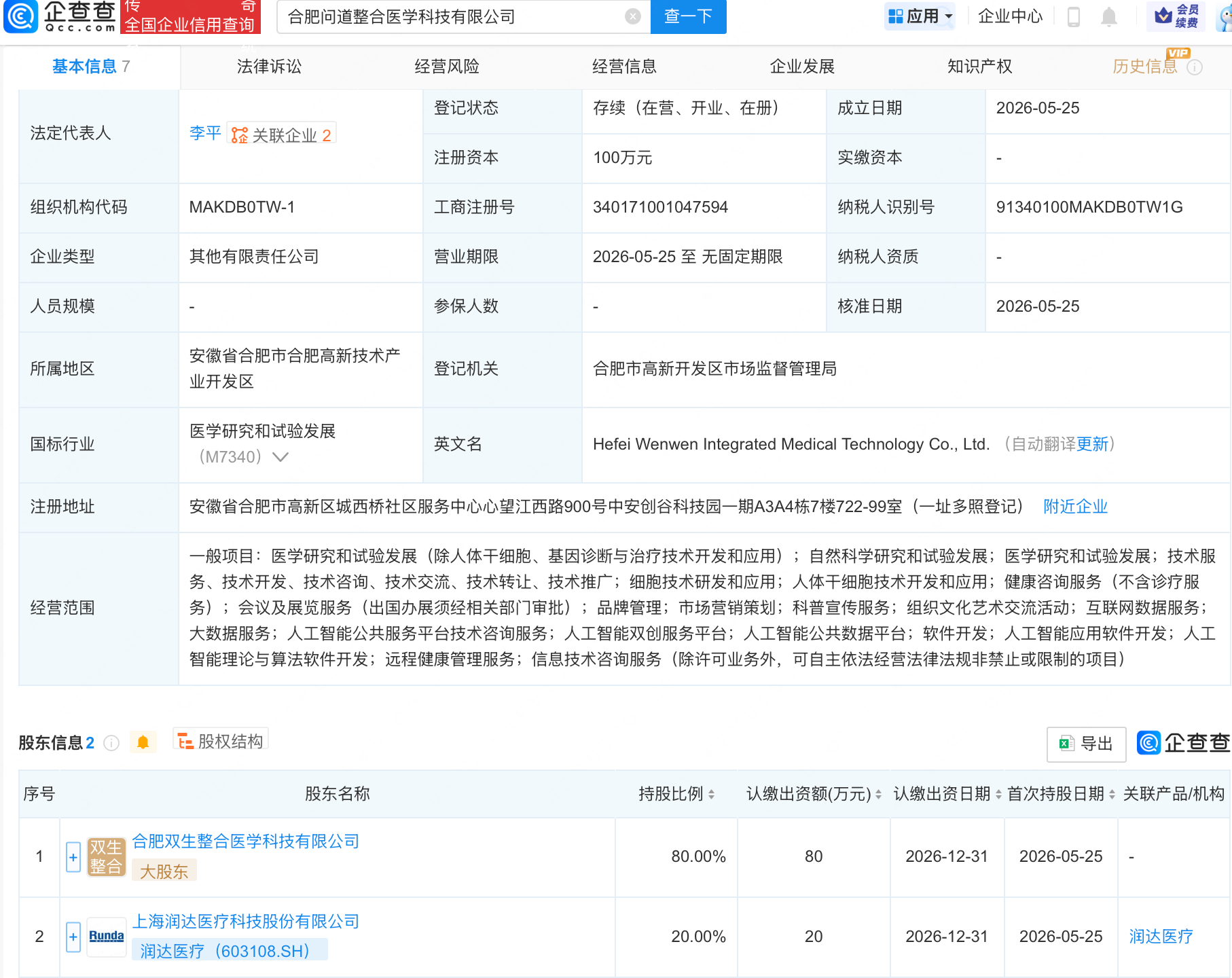The width and height of the screenshot is (1232, 978).
Task: Click the info icon beside 历史信息
Action: (x=1195, y=67)
